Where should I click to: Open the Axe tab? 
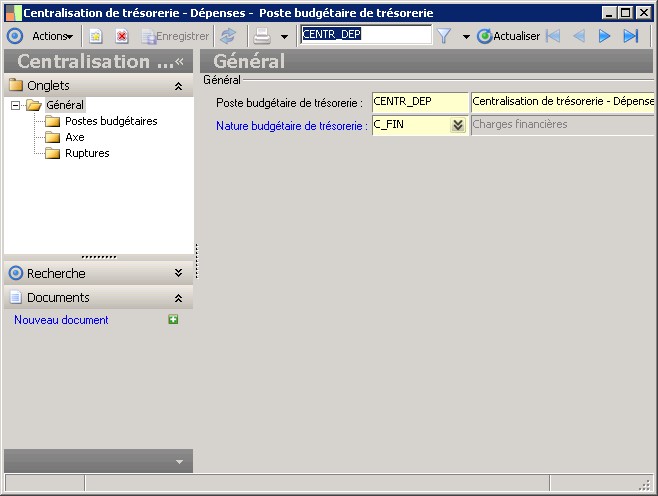click(75, 137)
